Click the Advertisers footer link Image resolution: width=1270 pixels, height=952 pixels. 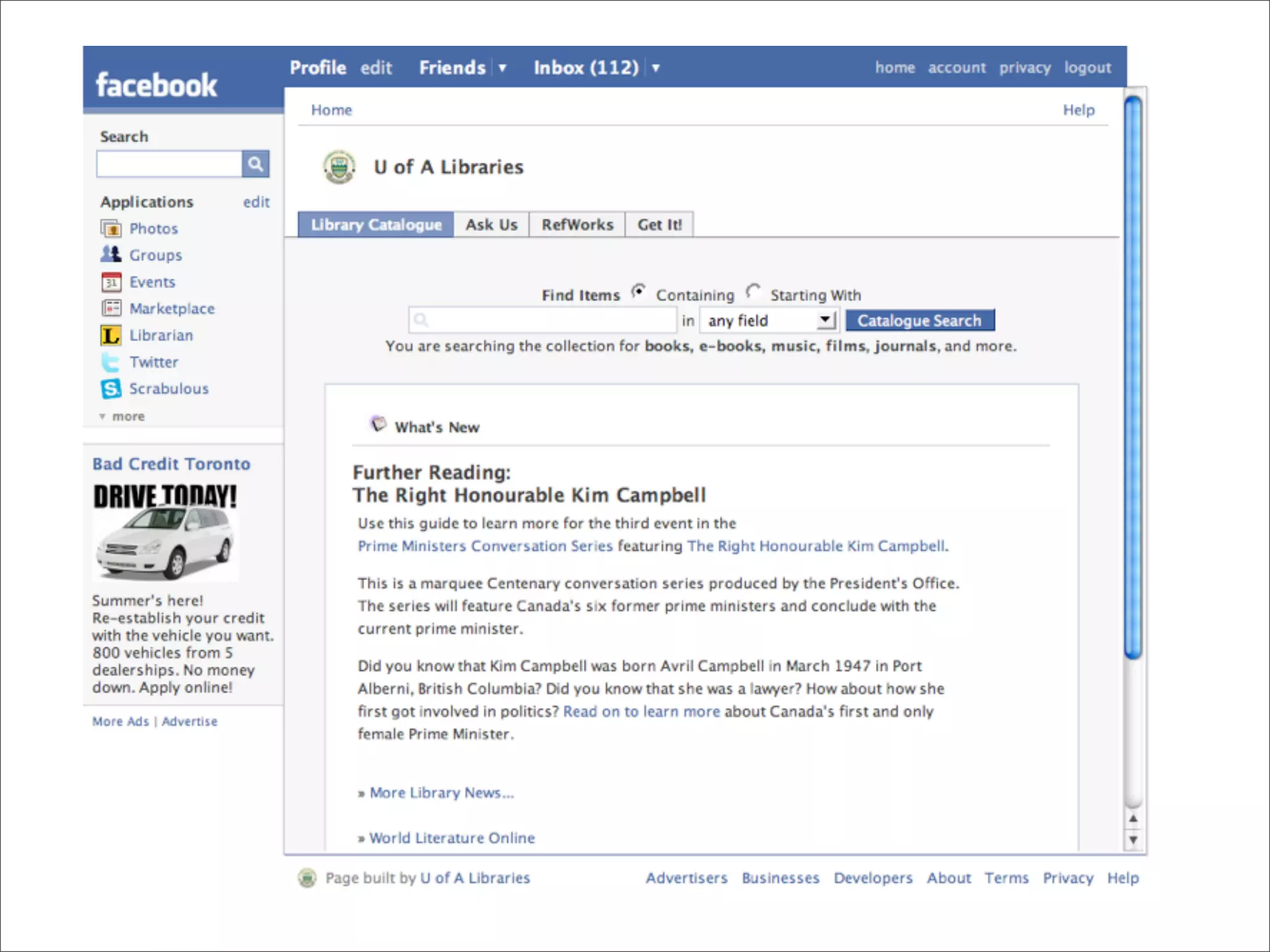click(686, 878)
